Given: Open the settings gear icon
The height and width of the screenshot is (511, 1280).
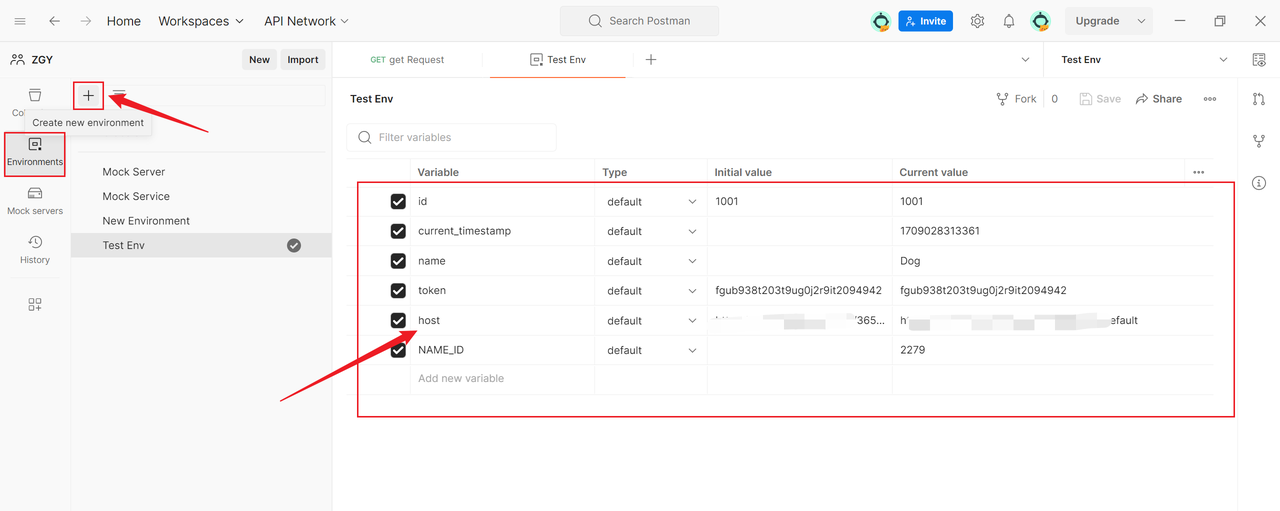Looking at the screenshot, I should coord(977,21).
